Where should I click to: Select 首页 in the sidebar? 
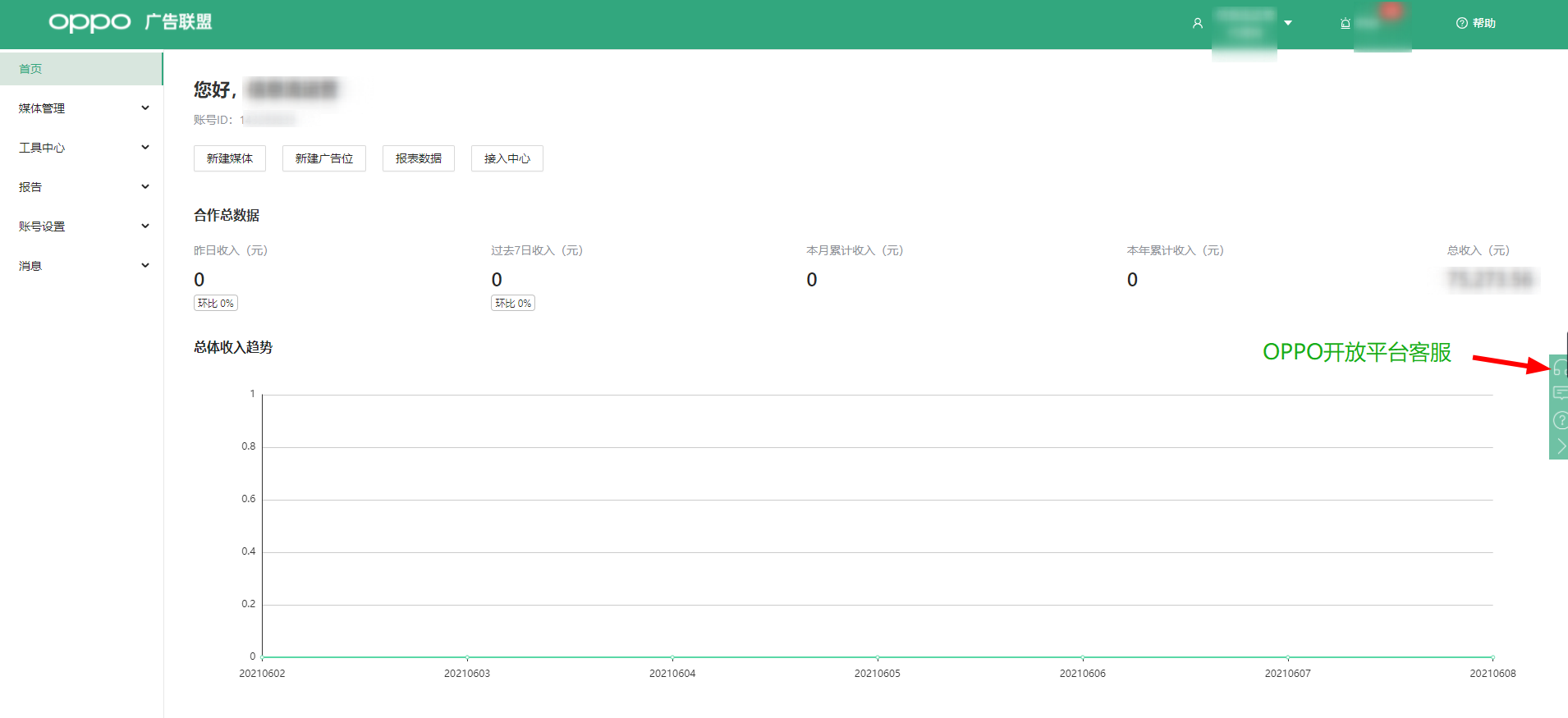click(31, 69)
